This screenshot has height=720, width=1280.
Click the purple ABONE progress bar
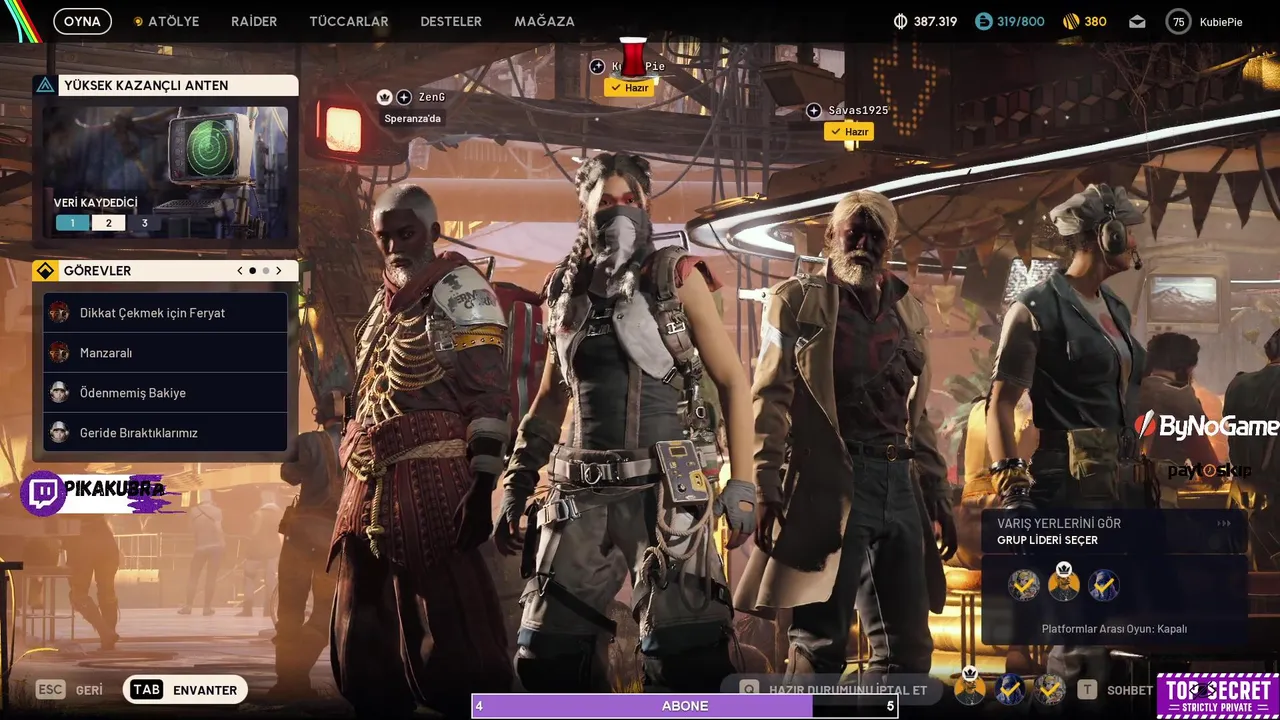coord(685,706)
